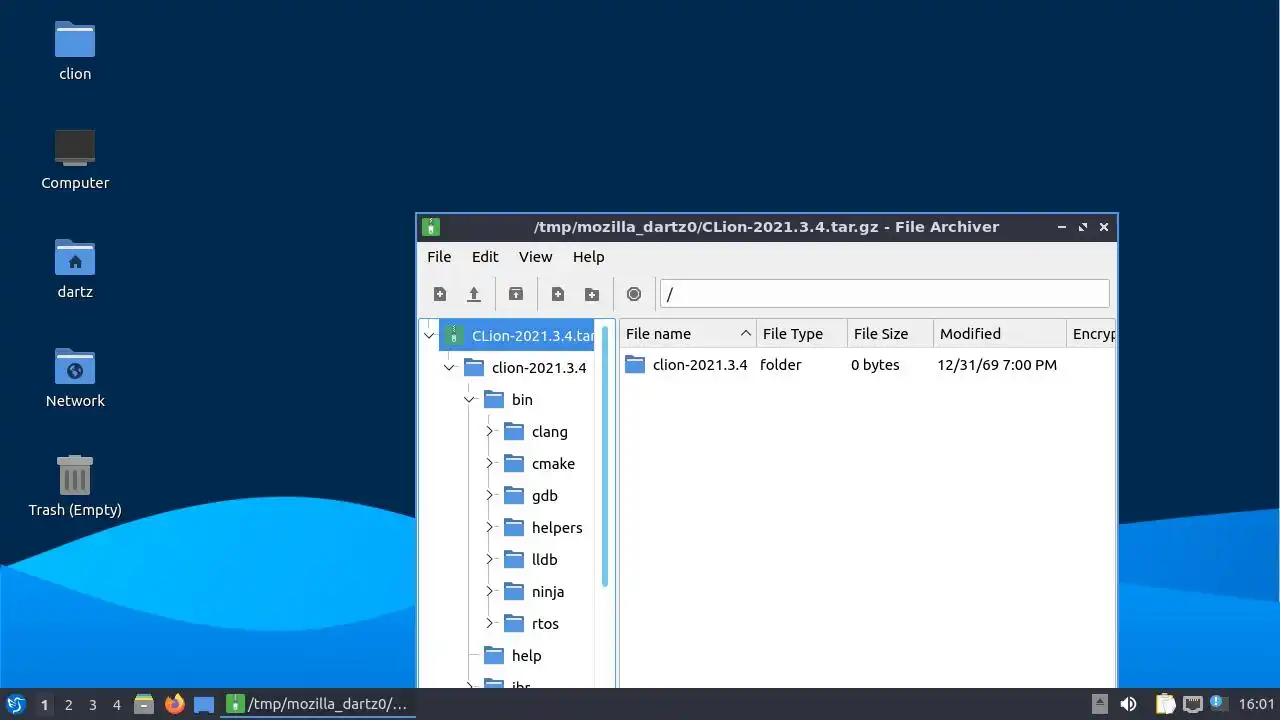
Task: Click the removable media eject tray icon
Action: click(1099, 704)
